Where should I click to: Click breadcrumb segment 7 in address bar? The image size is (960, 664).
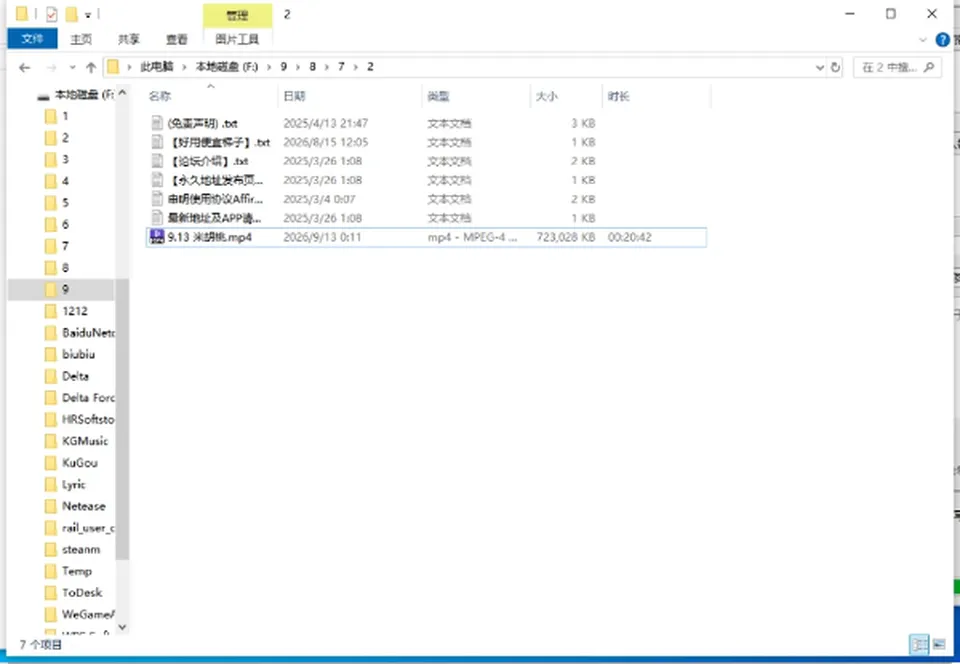coord(341,67)
